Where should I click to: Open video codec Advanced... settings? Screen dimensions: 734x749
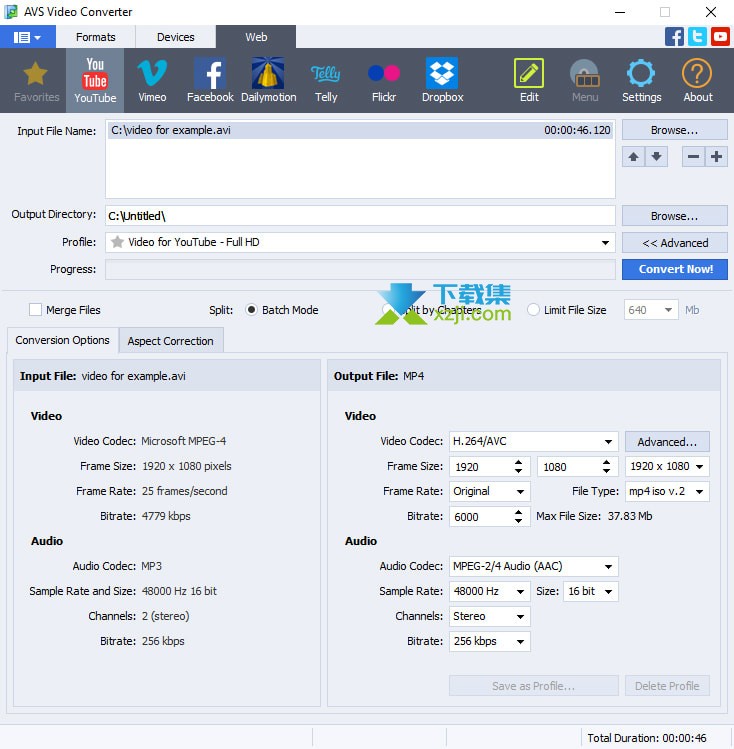pyautogui.click(x=667, y=442)
